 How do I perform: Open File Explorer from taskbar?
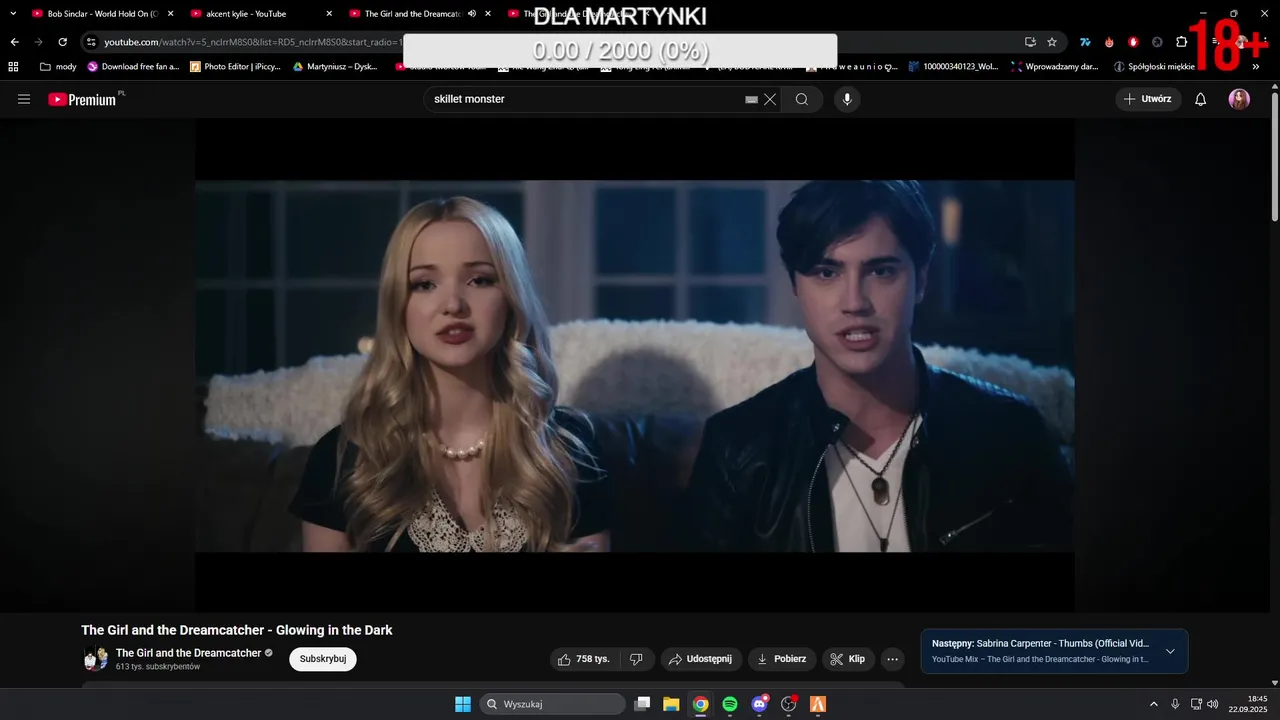pos(671,704)
